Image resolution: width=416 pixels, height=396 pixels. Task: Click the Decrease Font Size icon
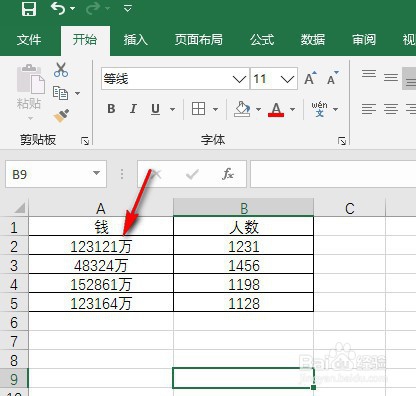(333, 78)
